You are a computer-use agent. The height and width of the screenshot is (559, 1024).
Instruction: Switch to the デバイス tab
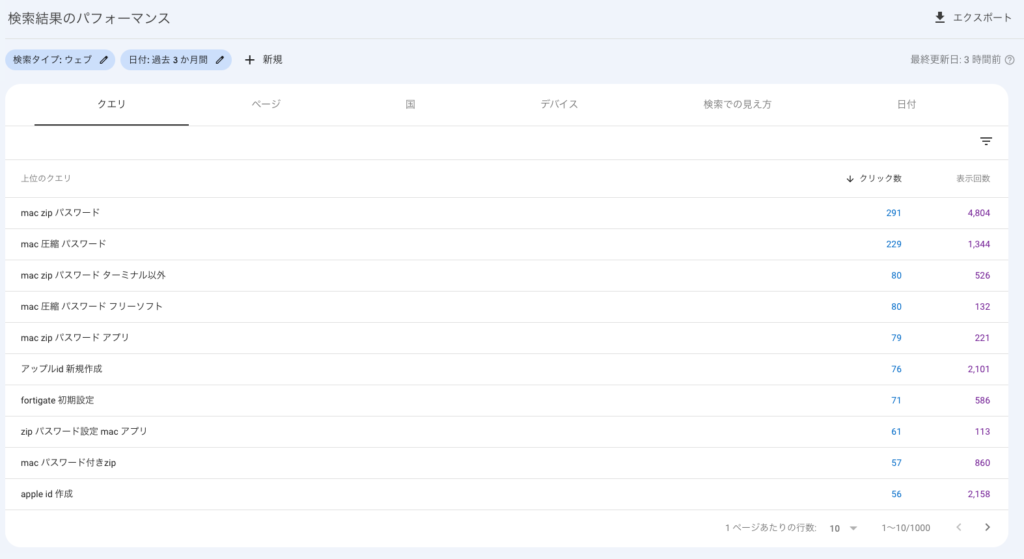[559, 104]
